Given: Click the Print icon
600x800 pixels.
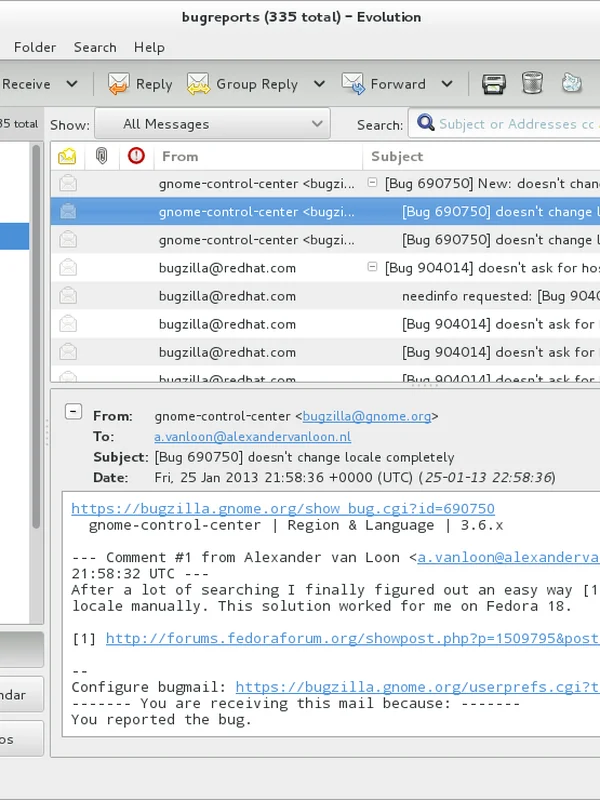Looking at the screenshot, I should pos(493,84).
